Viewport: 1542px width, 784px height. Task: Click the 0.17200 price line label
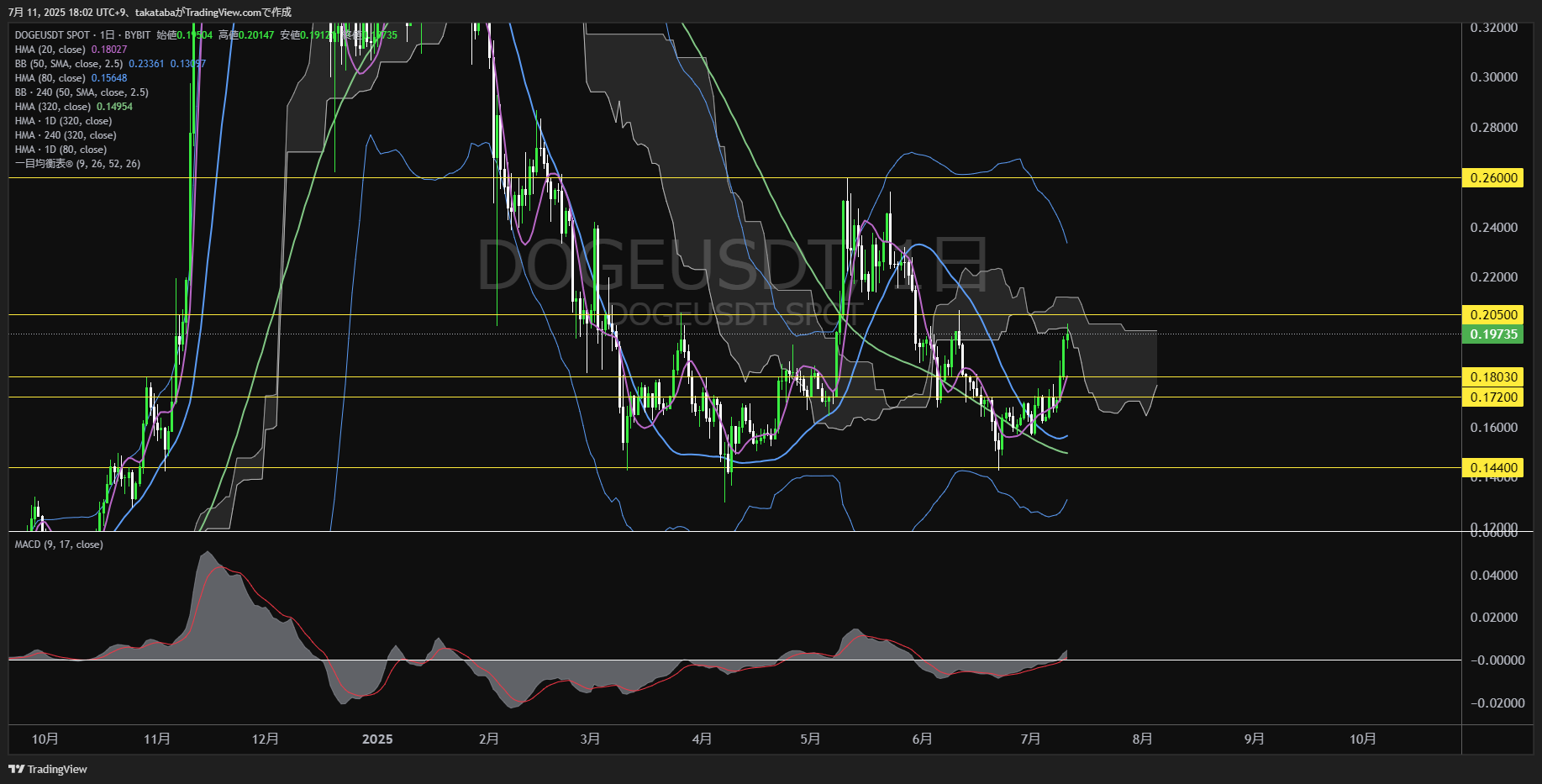coord(1493,397)
